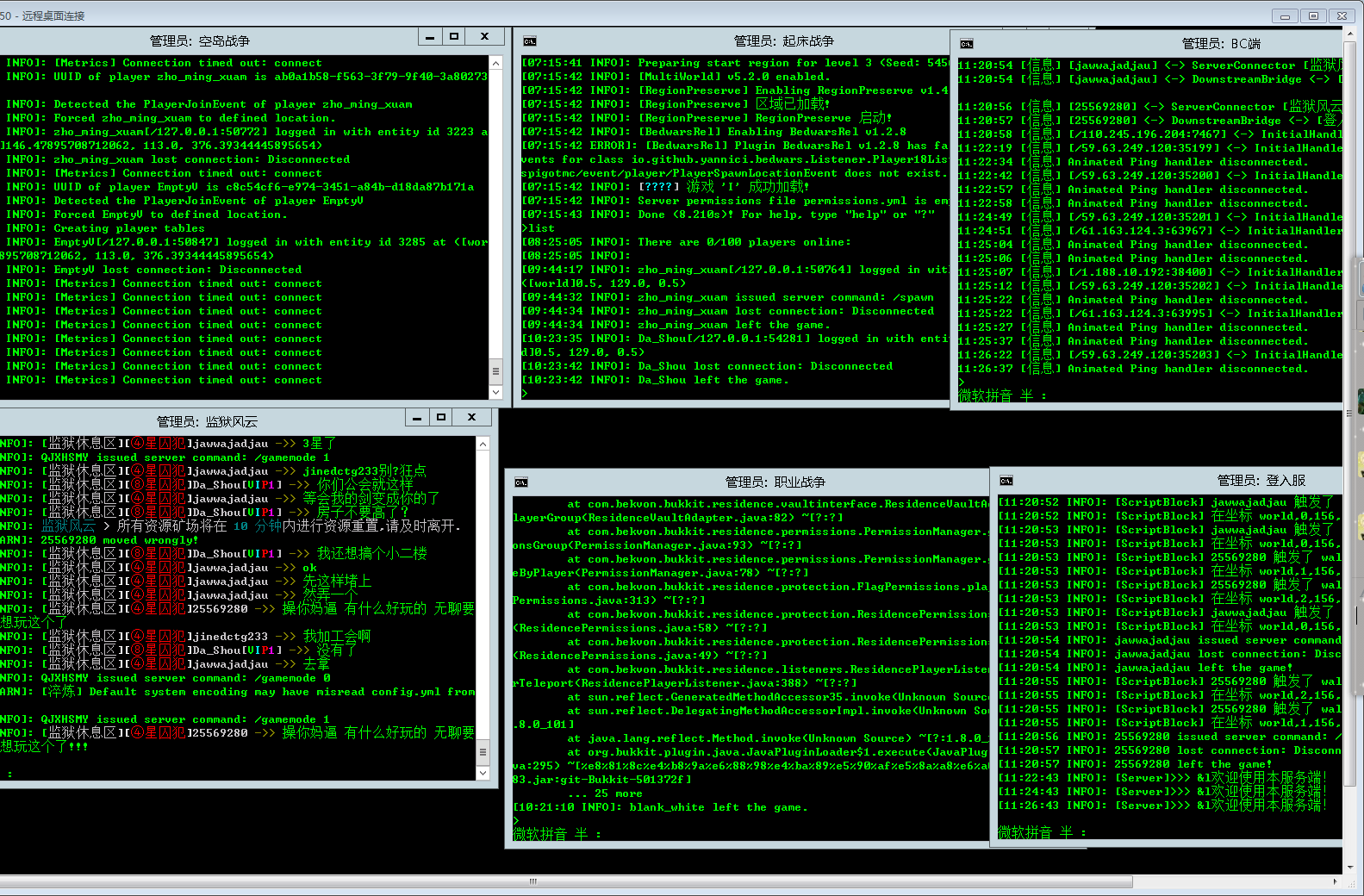1364x896 pixels.
Task: Click '... 25 more' stack trace line
Action: [605, 793]
